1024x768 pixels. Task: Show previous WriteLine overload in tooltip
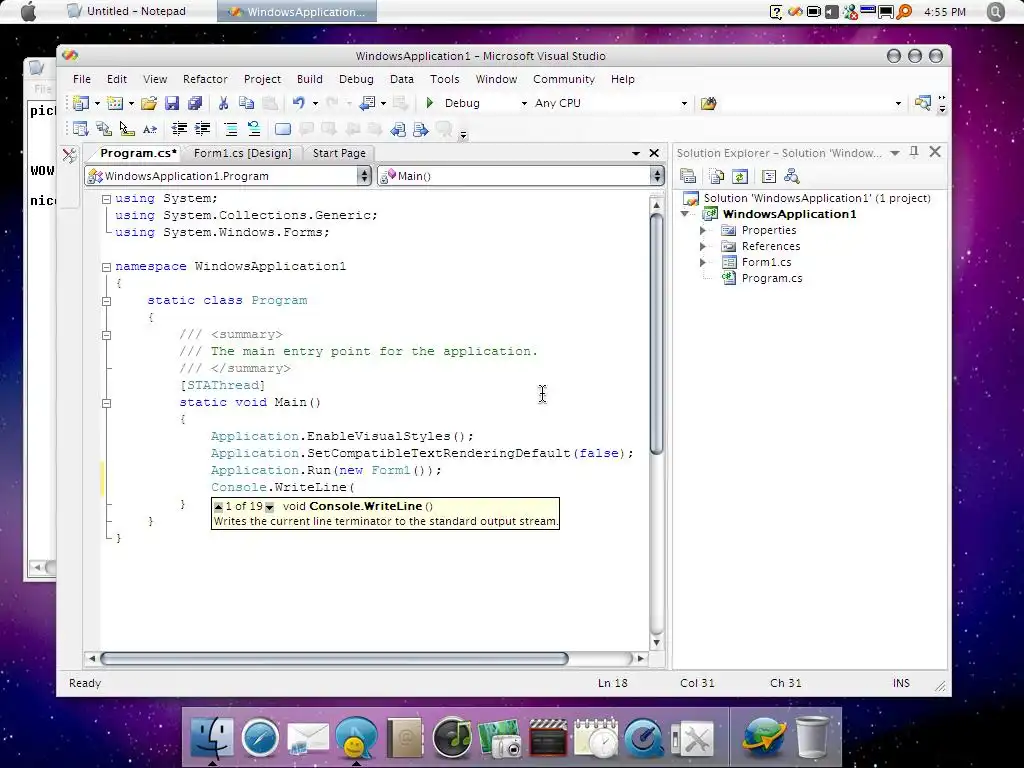[219, 507]
